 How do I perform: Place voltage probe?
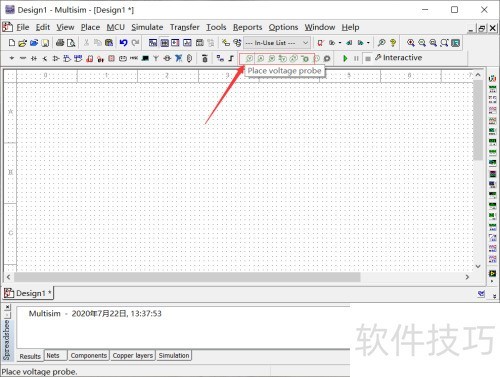pyautogui.click(x=249, y=58)
